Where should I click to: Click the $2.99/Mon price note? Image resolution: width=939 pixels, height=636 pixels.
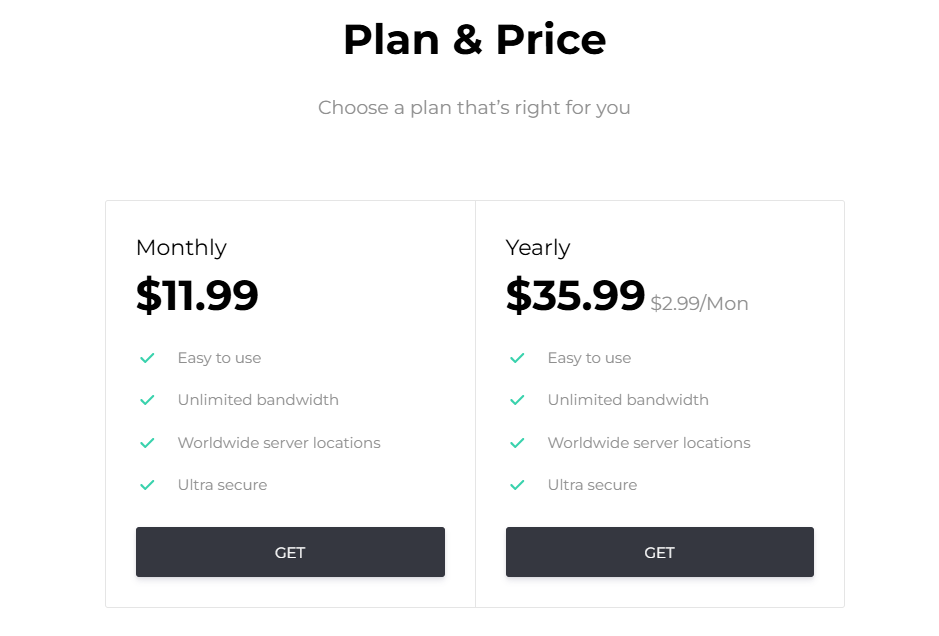[699, 303]
